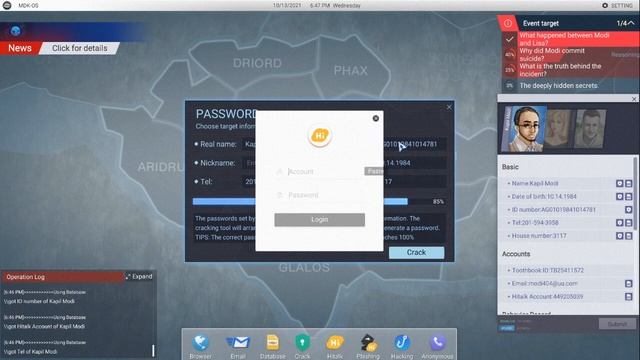
Task: Expand the Operation Log
Action: 139,277
